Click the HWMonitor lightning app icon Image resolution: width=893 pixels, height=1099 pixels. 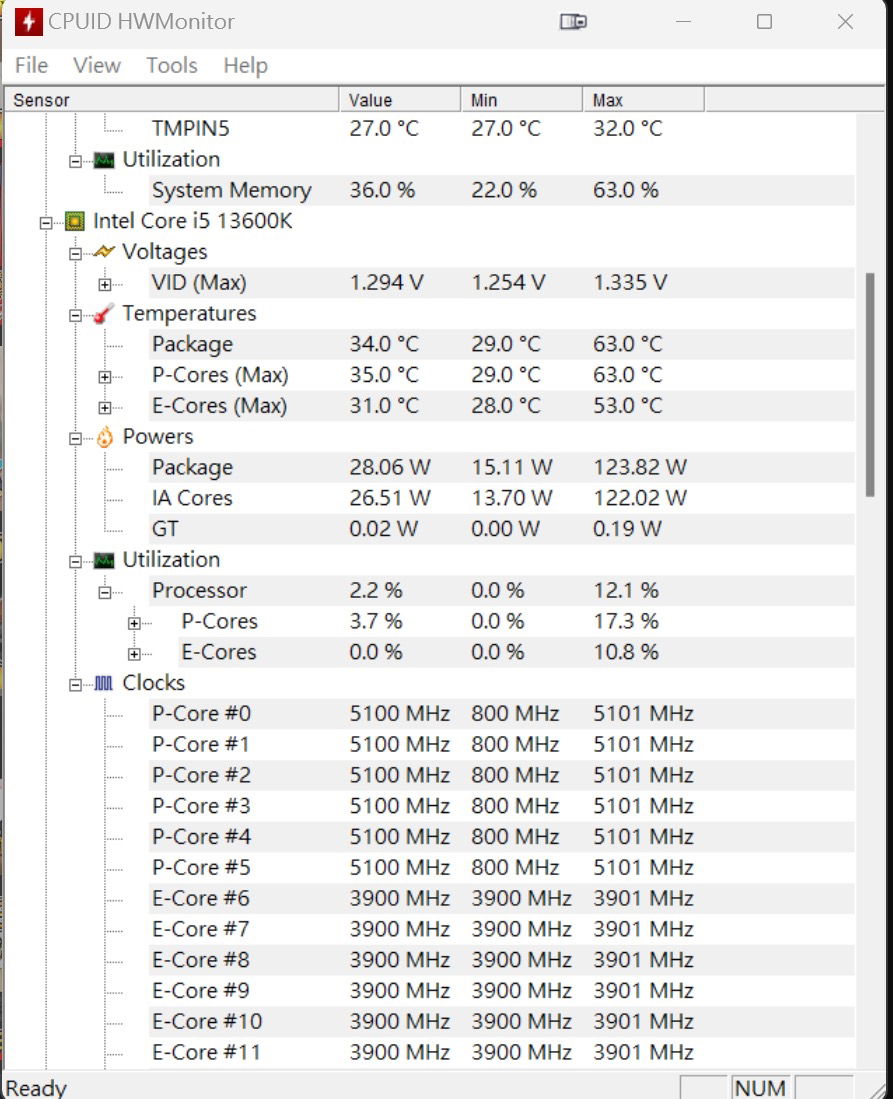tap(28, 22)
